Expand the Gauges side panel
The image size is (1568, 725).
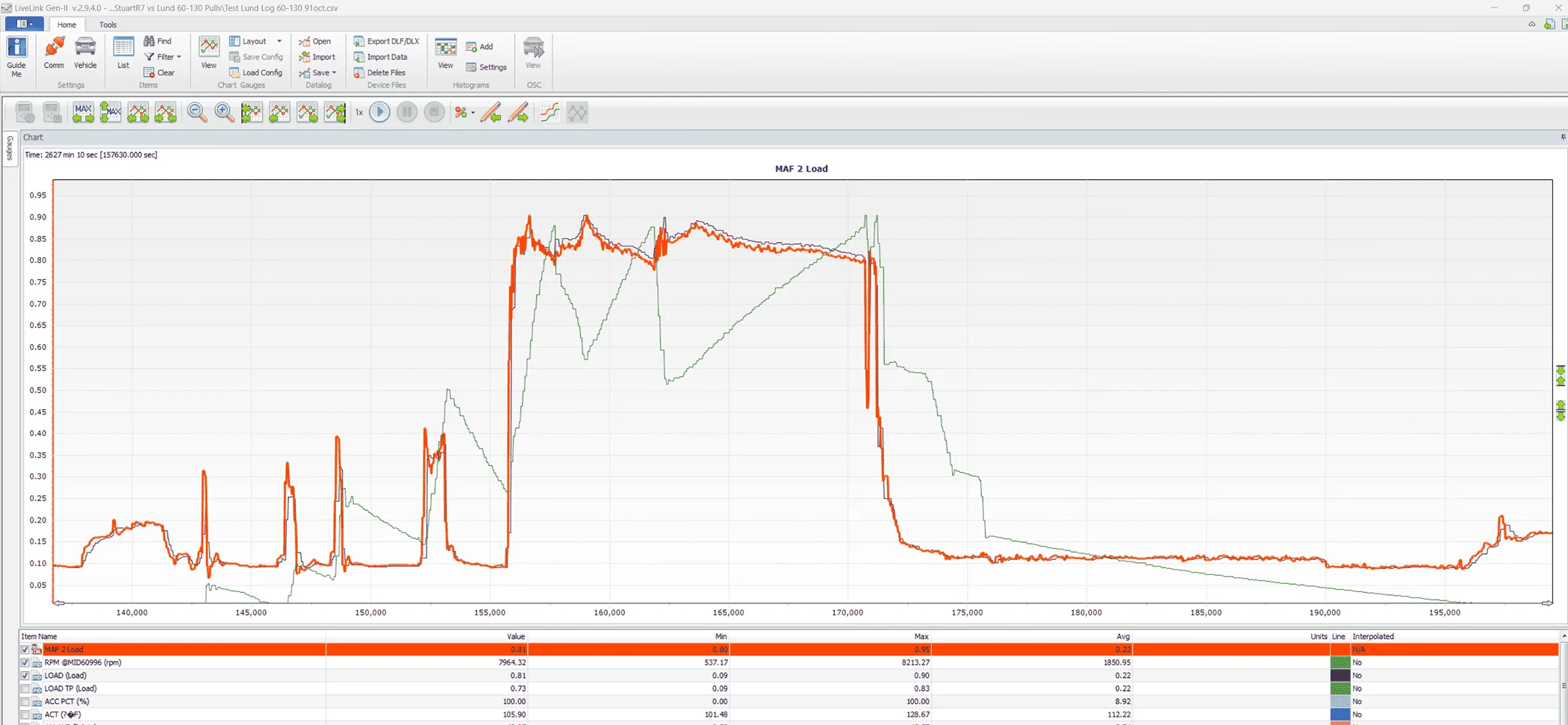tap(10, 148)
